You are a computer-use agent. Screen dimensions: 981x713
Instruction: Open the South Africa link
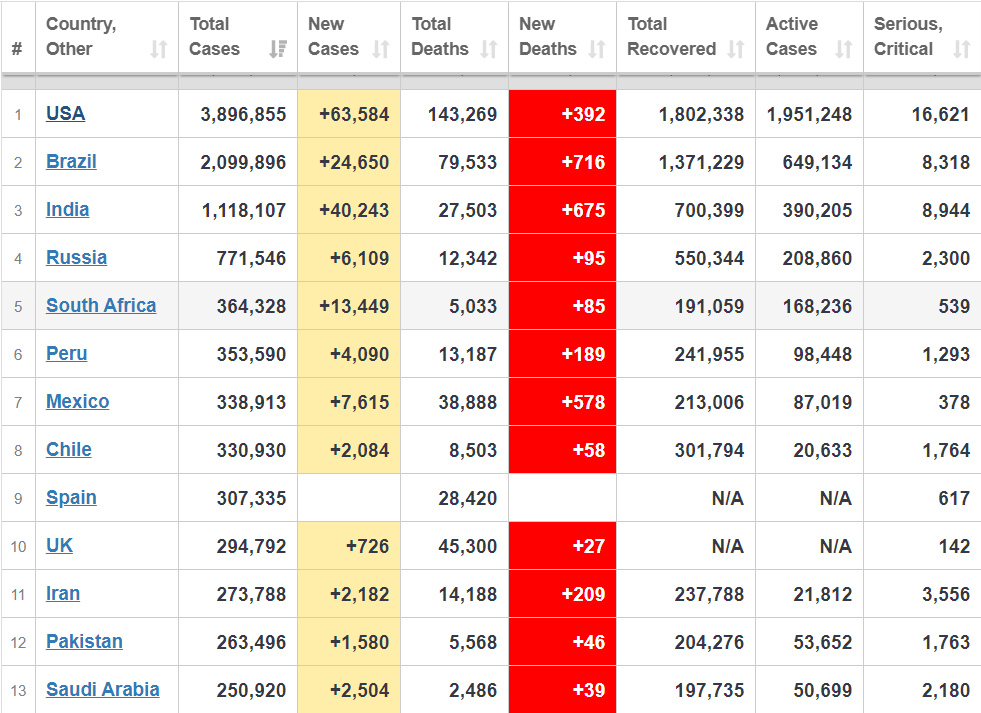(x=101, y=306)
